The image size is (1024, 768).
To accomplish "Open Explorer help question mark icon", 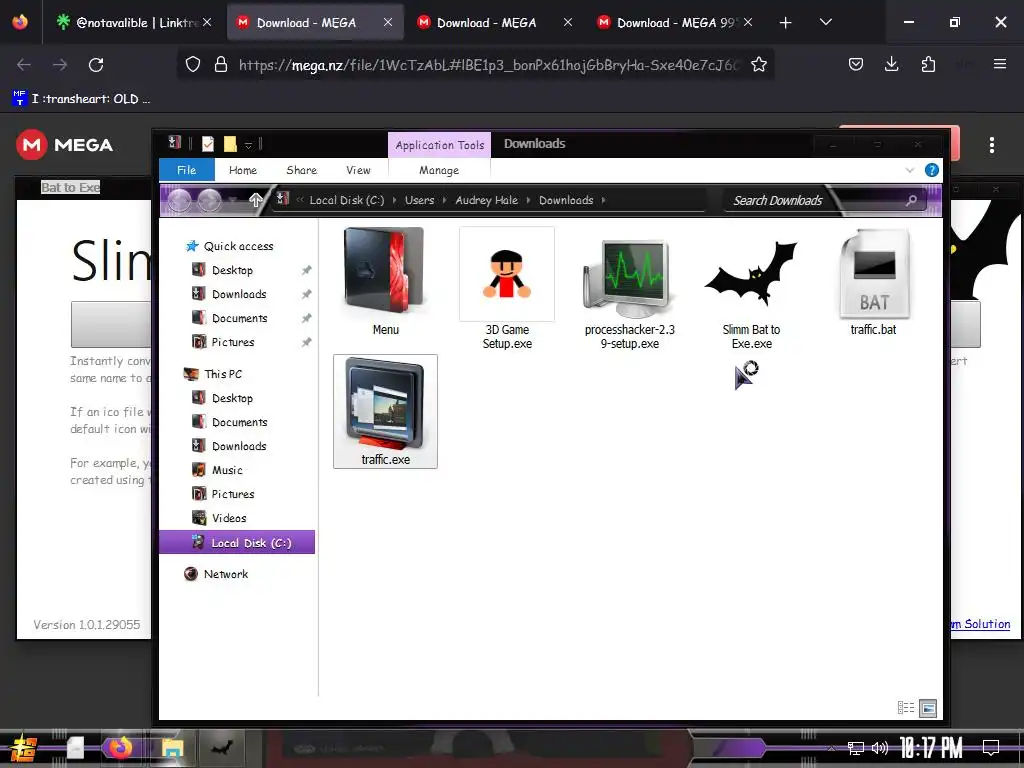I will click(932, 170).
